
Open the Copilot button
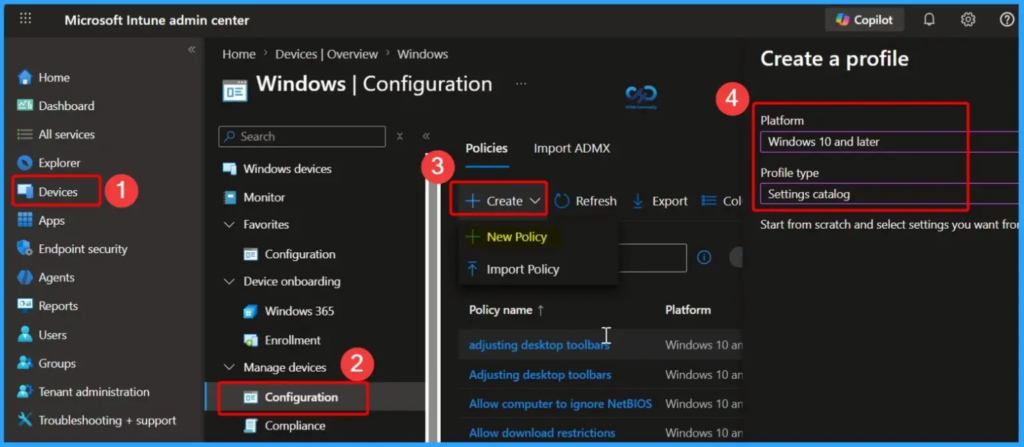(864, 20)
